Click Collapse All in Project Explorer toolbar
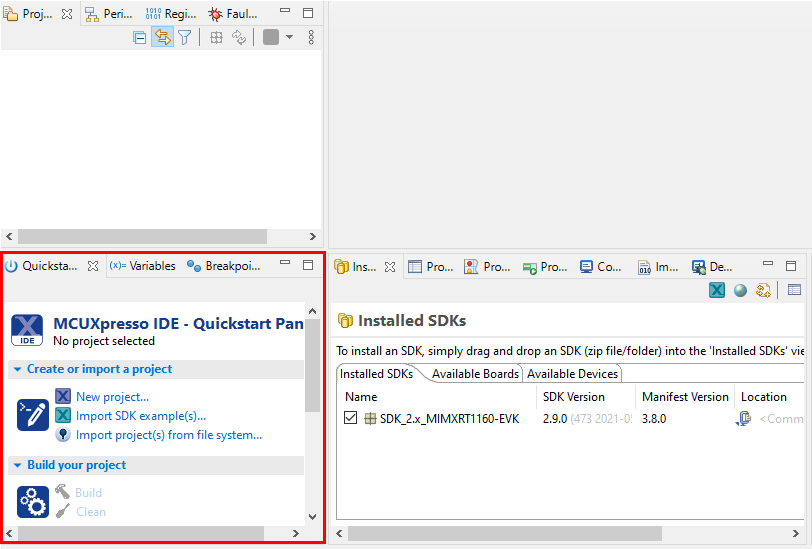Viewport: 812px width, 549px height. (140, 37)
